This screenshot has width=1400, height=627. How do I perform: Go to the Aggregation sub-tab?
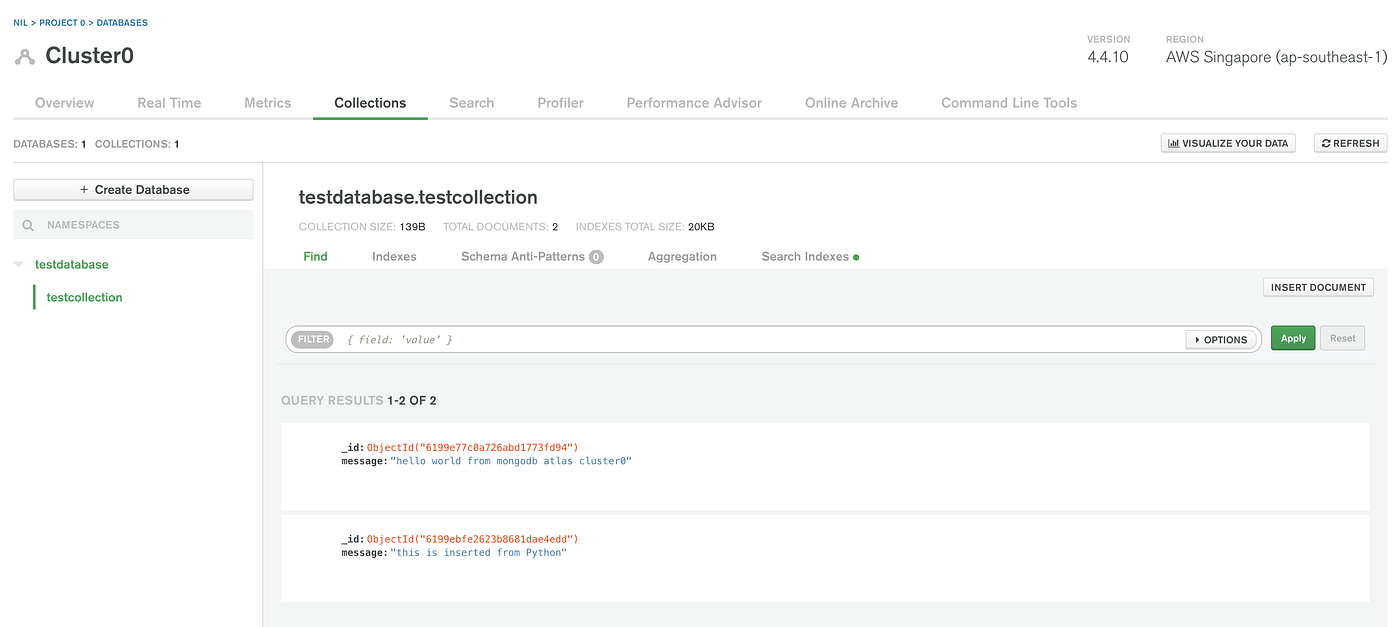pyautogui.click(x=682, y=257)
